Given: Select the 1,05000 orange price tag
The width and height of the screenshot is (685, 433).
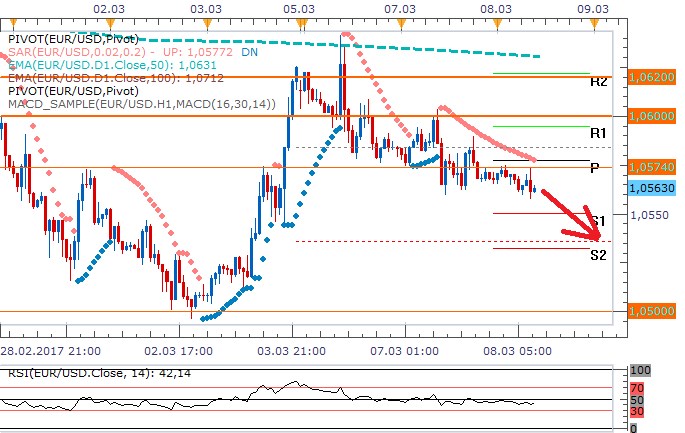Looking at the screenshot, I should tap(652, 311).
